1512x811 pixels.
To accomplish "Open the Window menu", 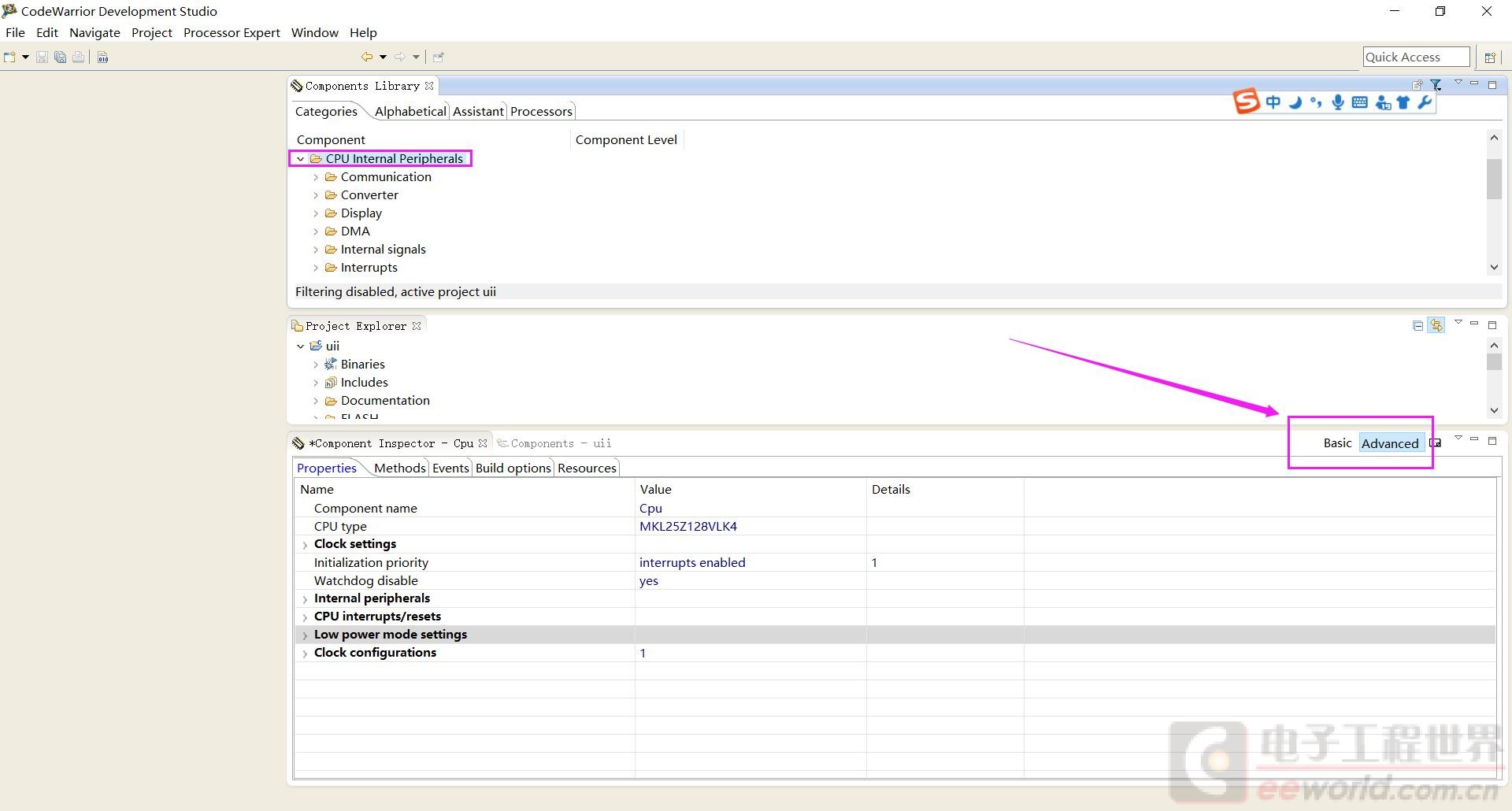I will [x=315, y=32].
